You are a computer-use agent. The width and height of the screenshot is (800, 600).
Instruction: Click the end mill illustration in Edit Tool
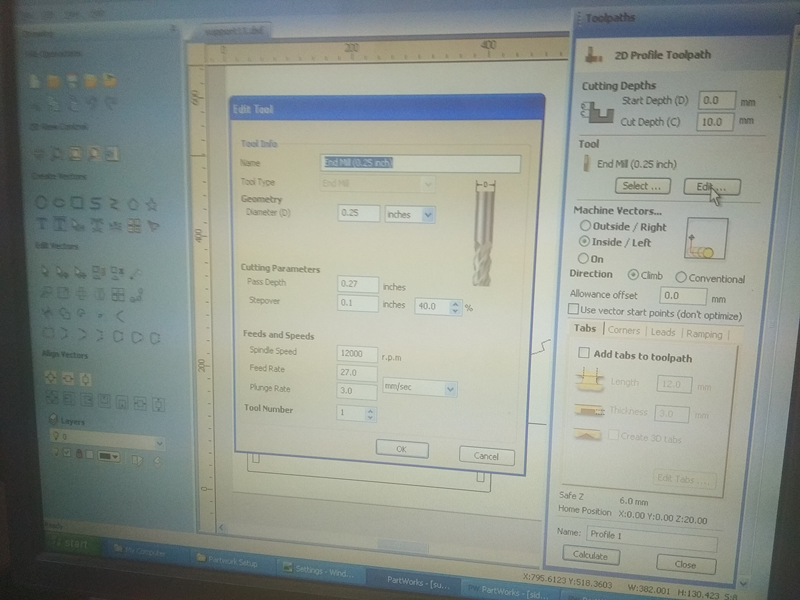(x=484, y=233)
